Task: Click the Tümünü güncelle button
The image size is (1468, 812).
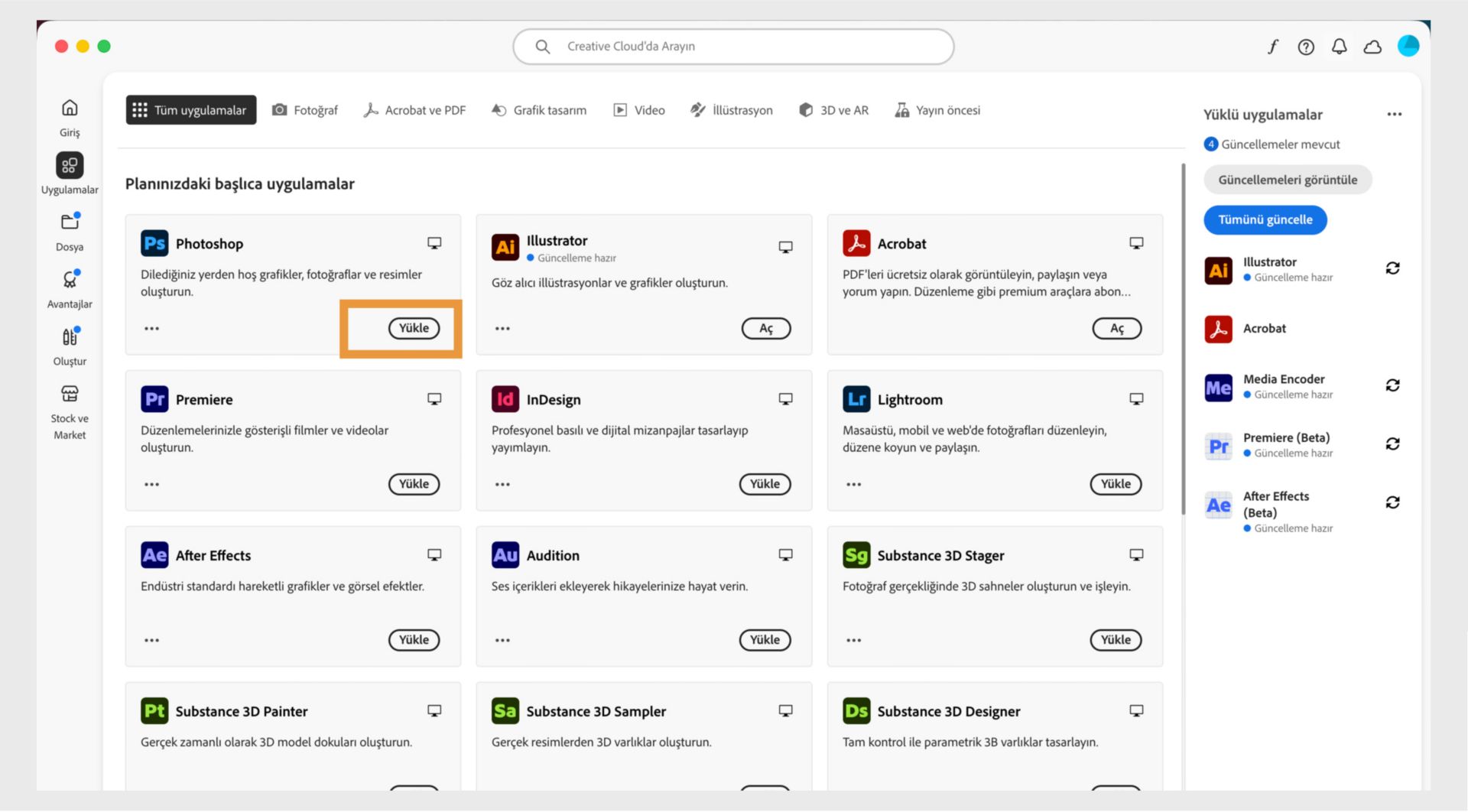Action: [x=1265, y=220]
